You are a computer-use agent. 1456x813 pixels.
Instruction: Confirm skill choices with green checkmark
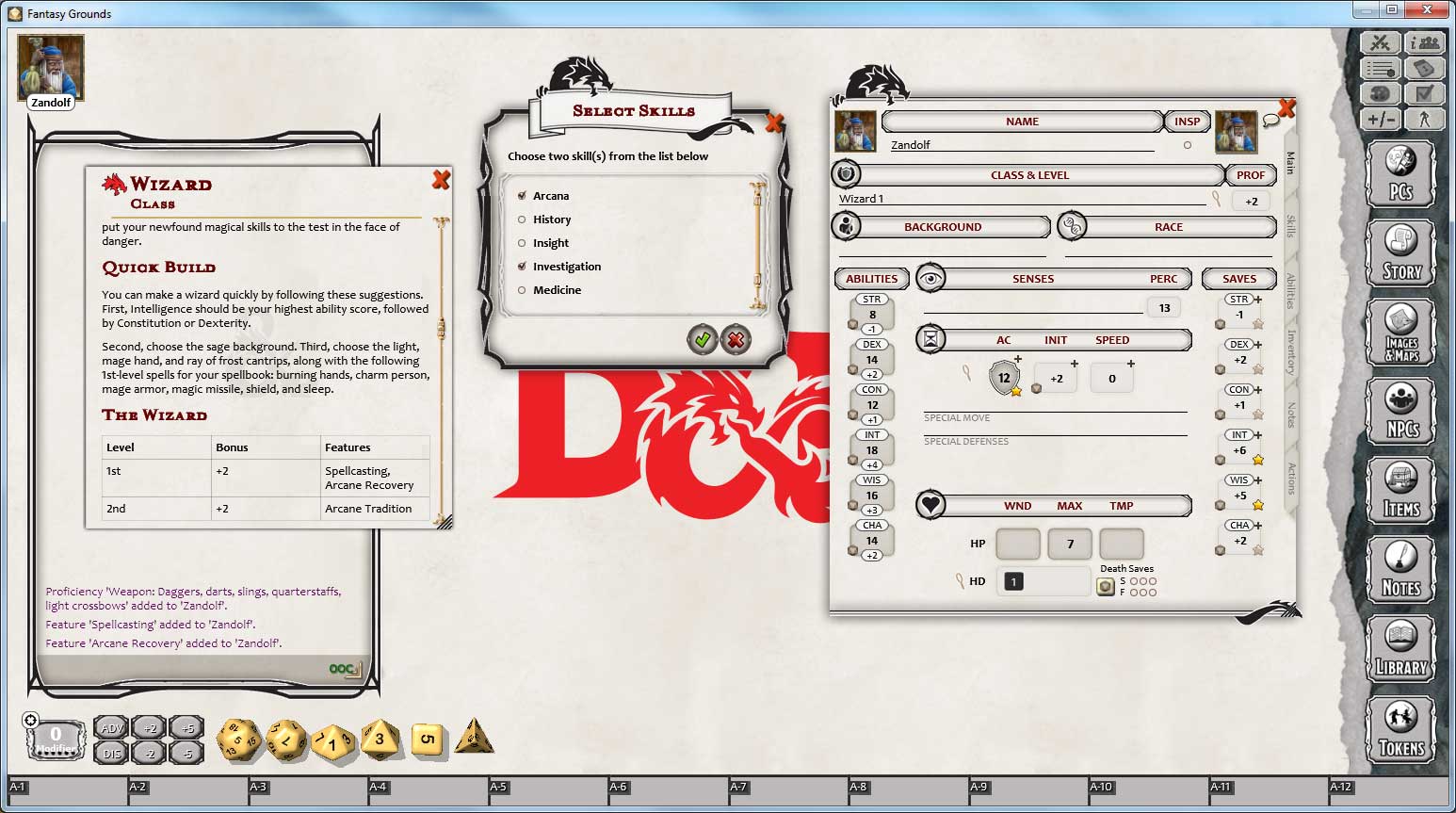pos(703,341)
